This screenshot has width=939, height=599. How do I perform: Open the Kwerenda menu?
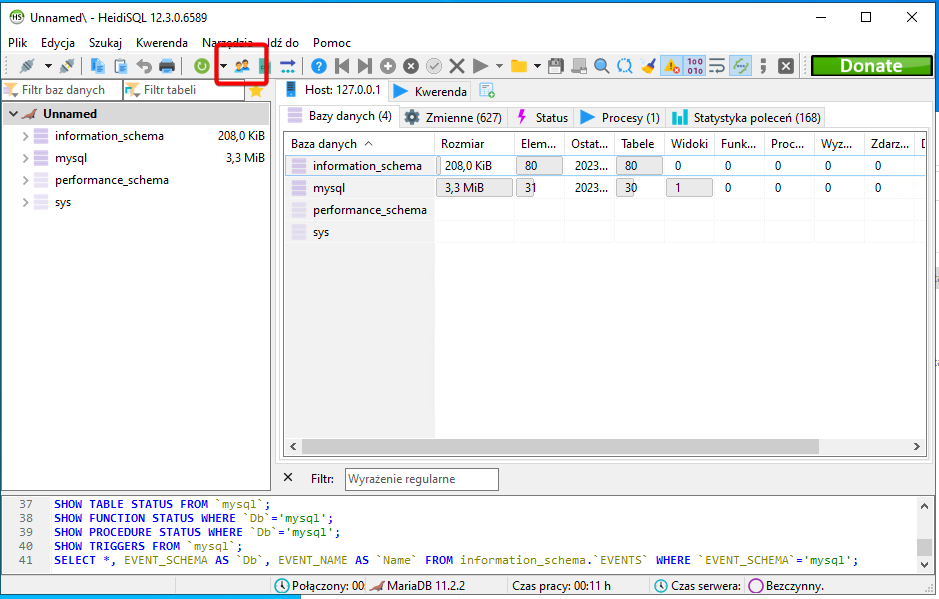pyautogui.click(x=162, y=43)
